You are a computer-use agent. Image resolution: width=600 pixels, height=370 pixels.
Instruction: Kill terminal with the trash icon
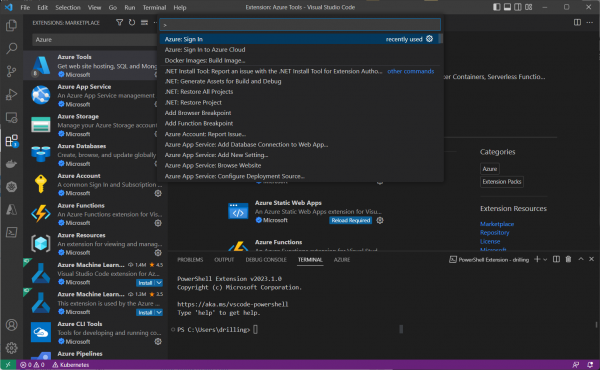tap(568, 259)
